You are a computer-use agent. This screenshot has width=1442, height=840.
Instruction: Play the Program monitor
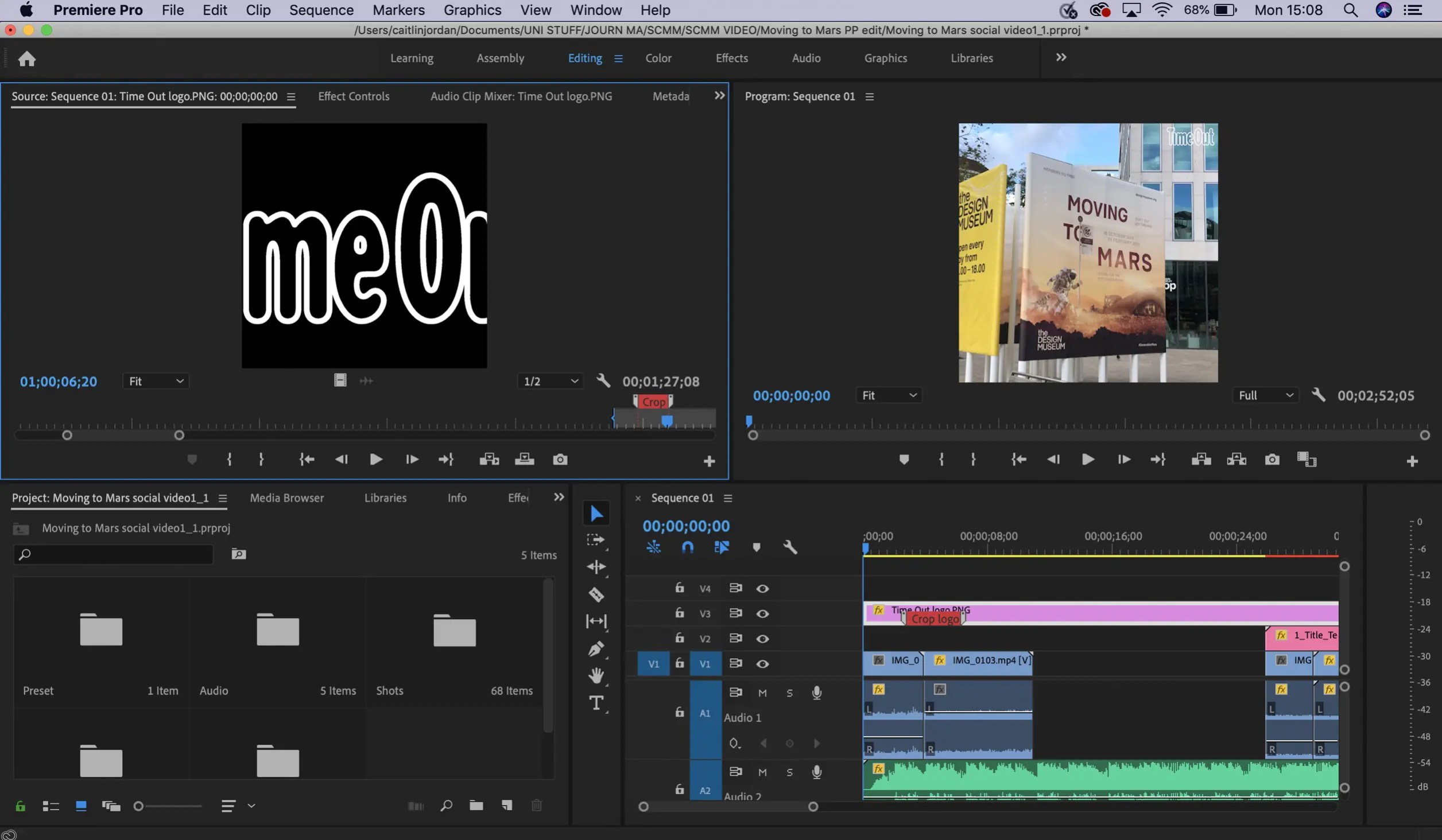[1088, 459]
